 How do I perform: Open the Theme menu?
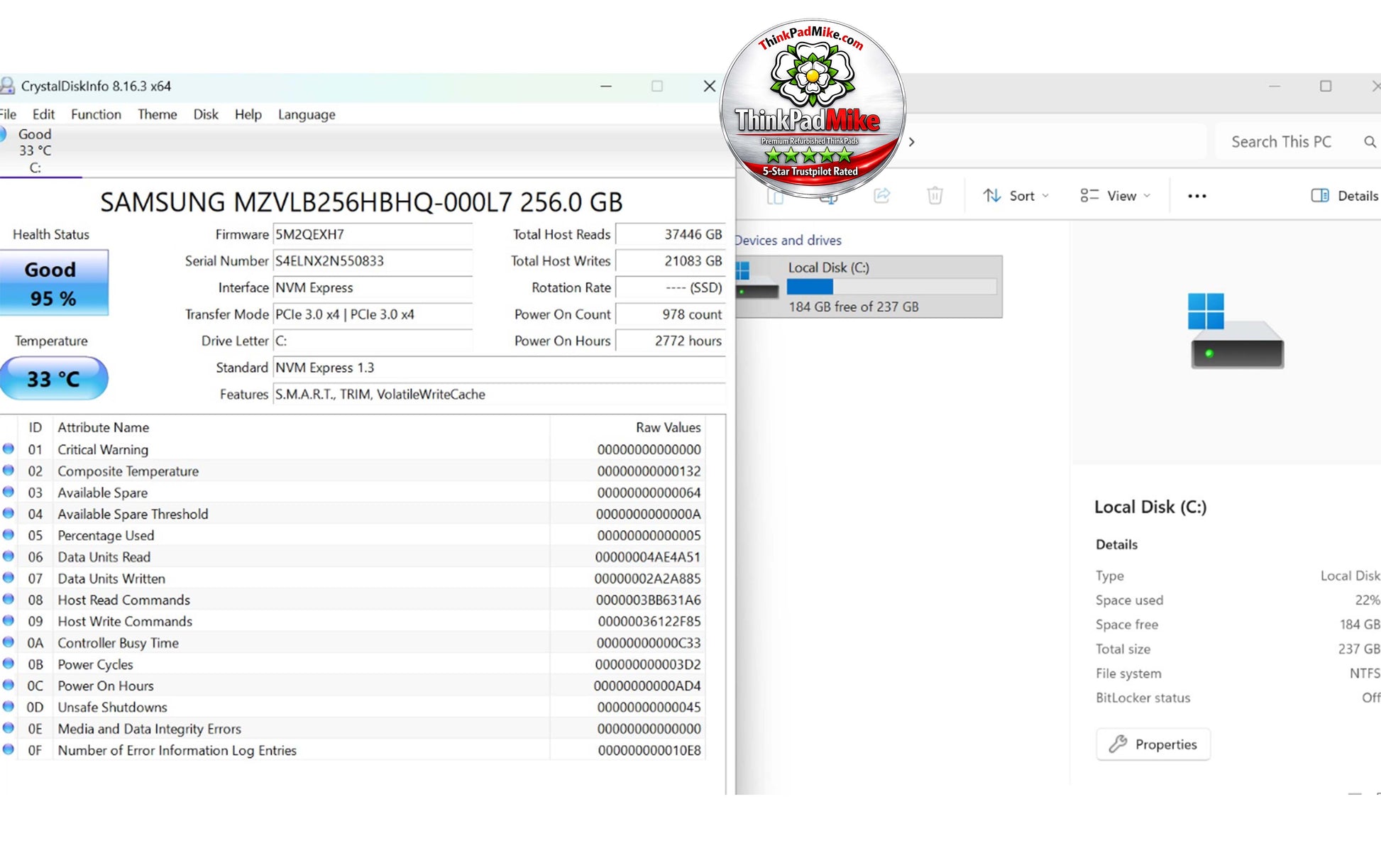(x=157, y=114)
